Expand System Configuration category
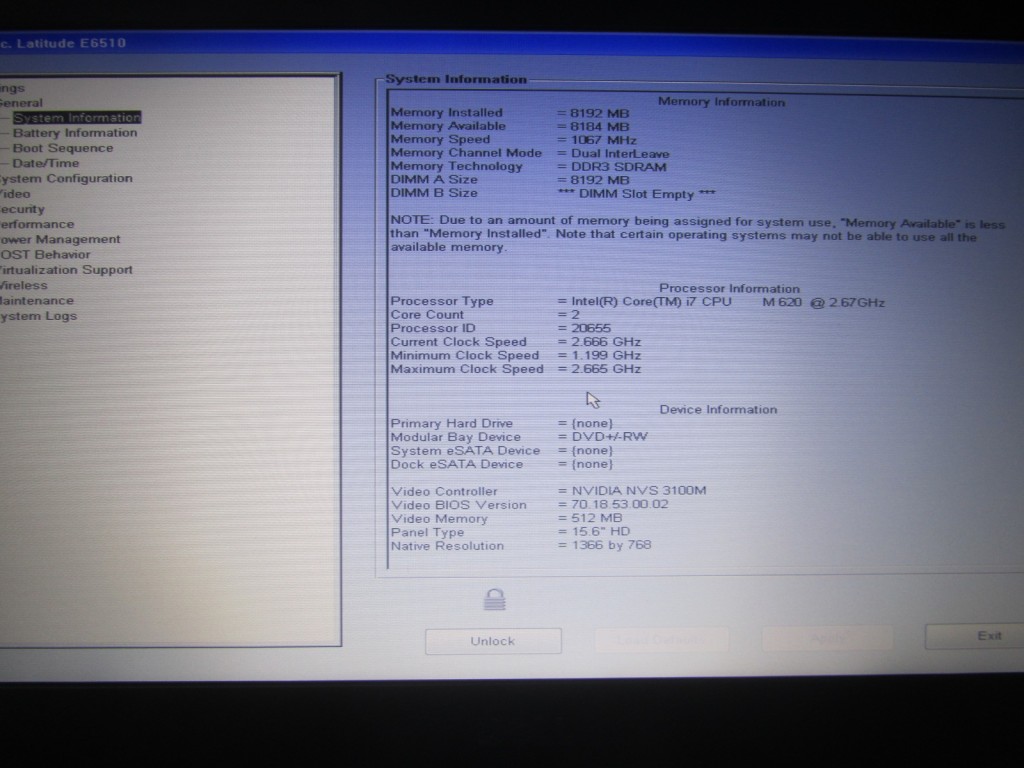 (x=66, y=178)
